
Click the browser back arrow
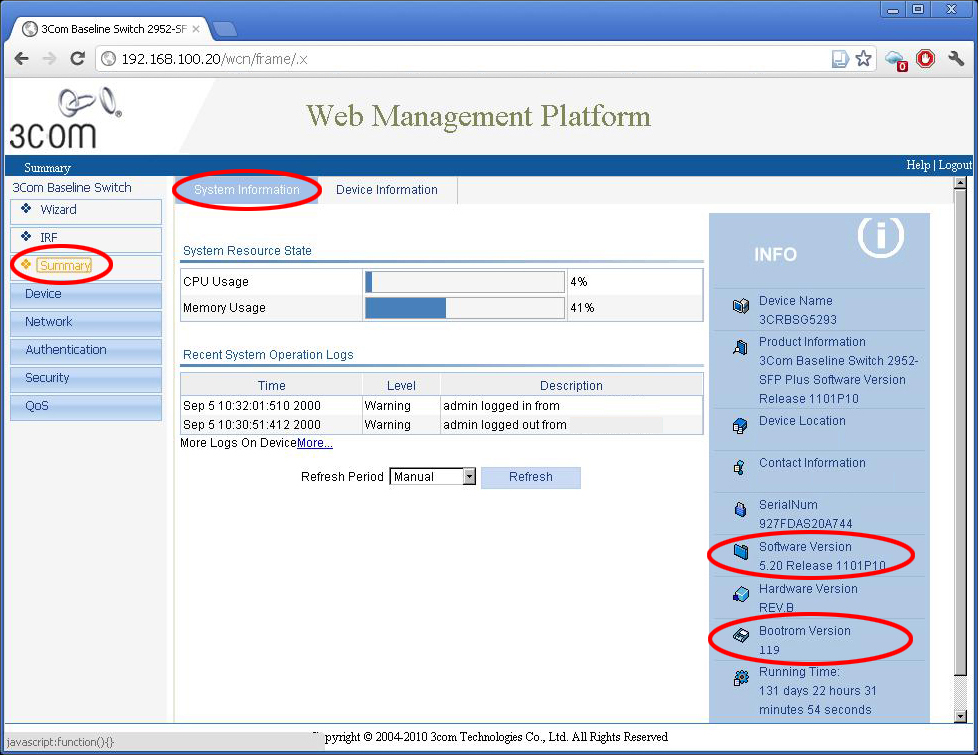tap(21, 59)
